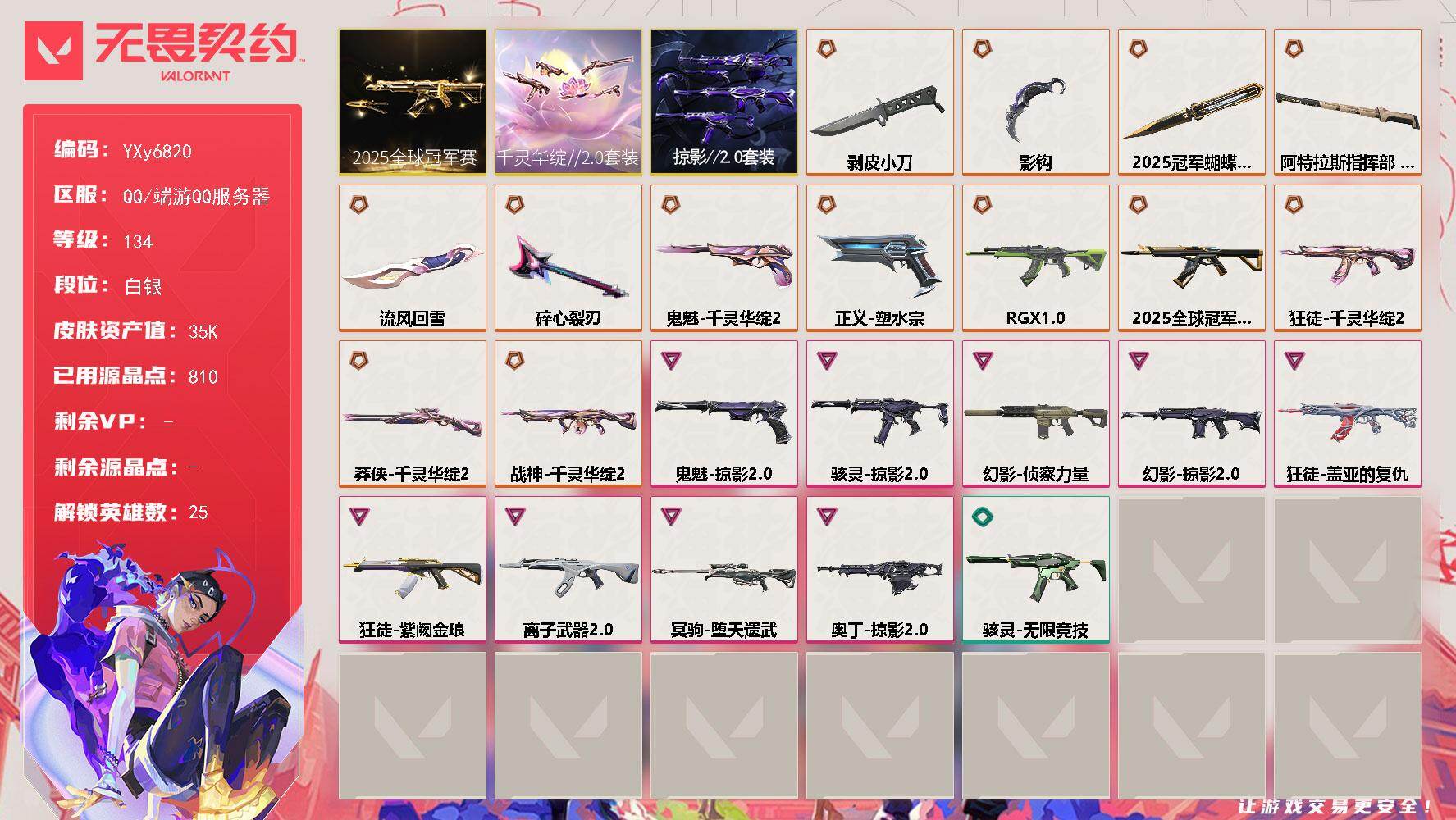Viewport: 1456px width, 820px height.
Task: Open the 冥驹-堕天遗武 sniper skin
Action: pyautogui.click(x=723, y=570)
